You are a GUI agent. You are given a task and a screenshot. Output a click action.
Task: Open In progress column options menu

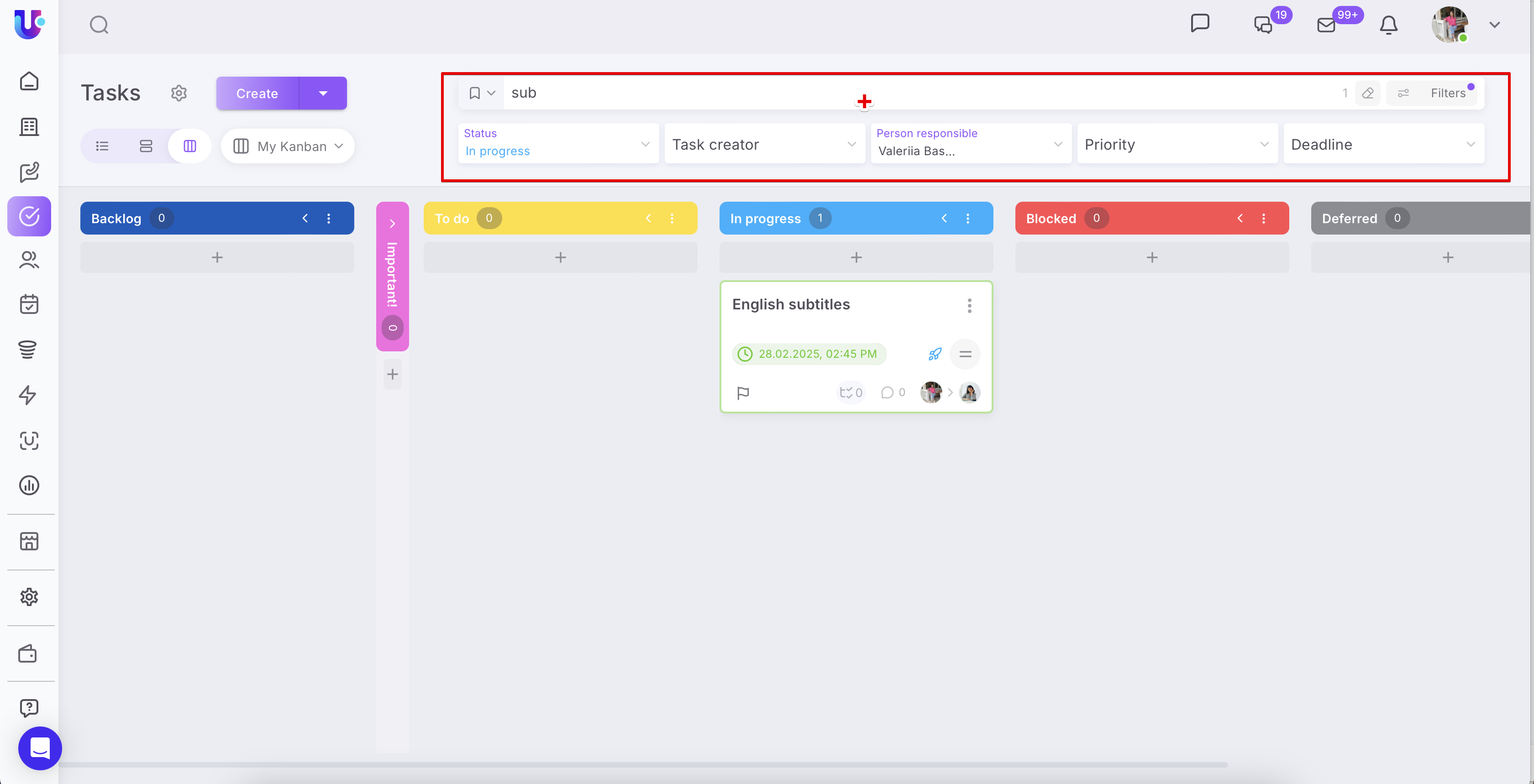[x=968, y=219]
